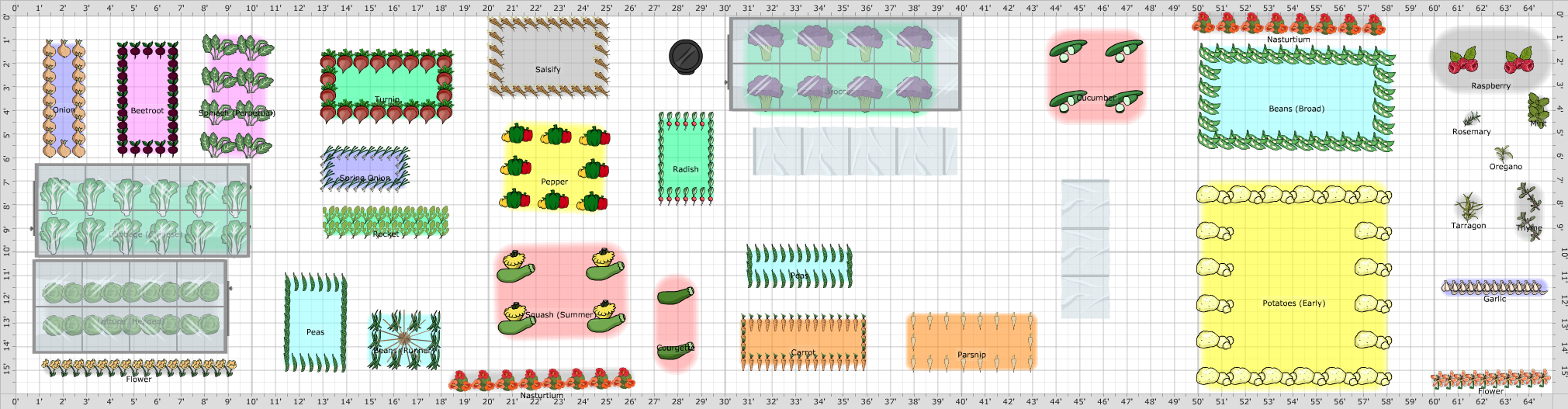Viewport: 1568px width, 409px height.
Task: Select the Spring Onion bed
Action: [365, 168]
